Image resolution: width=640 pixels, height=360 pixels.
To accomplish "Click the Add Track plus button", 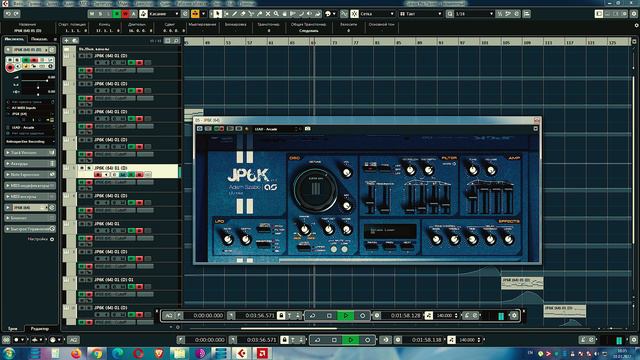I will pos(66,40).
